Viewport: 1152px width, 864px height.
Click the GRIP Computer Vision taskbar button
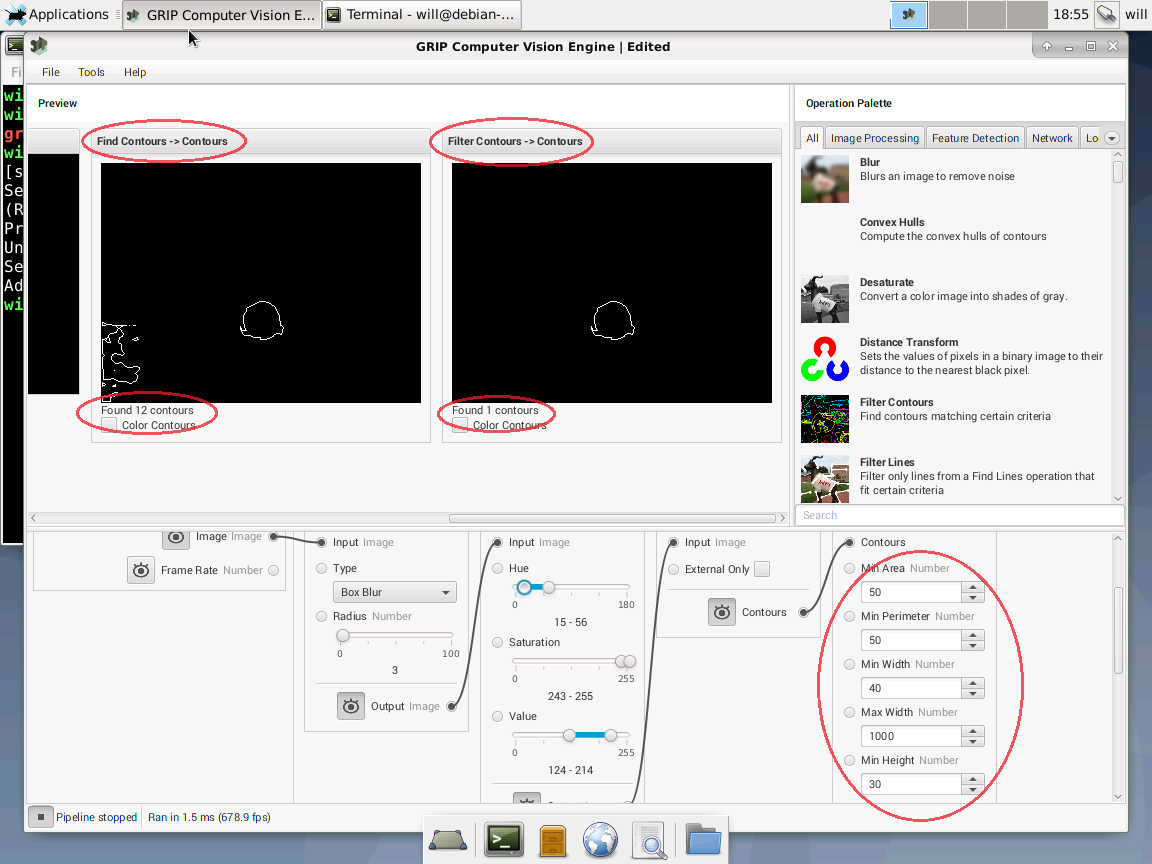(222, 15)
